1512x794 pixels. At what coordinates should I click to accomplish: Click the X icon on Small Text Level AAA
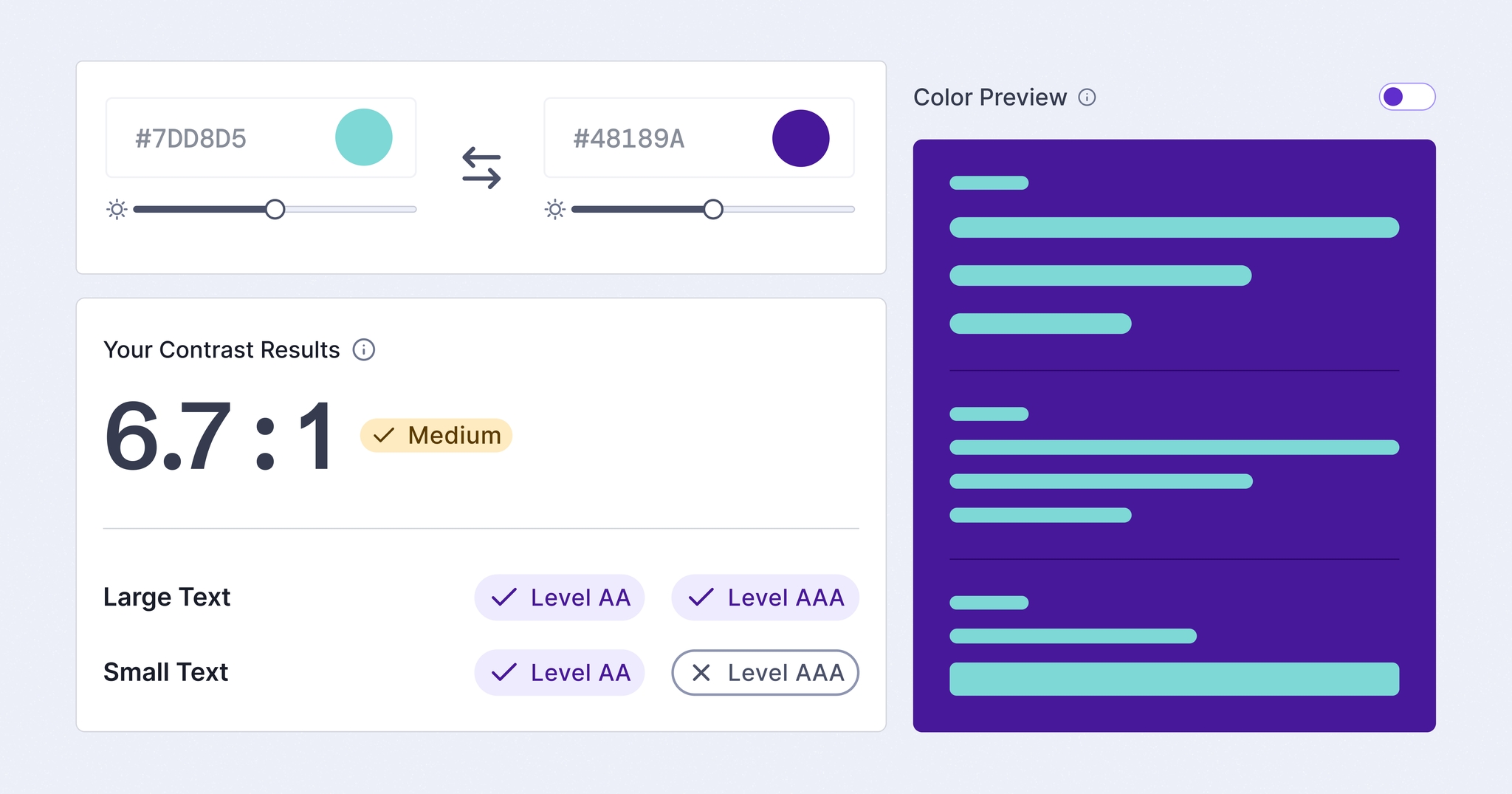click(702, 672)
